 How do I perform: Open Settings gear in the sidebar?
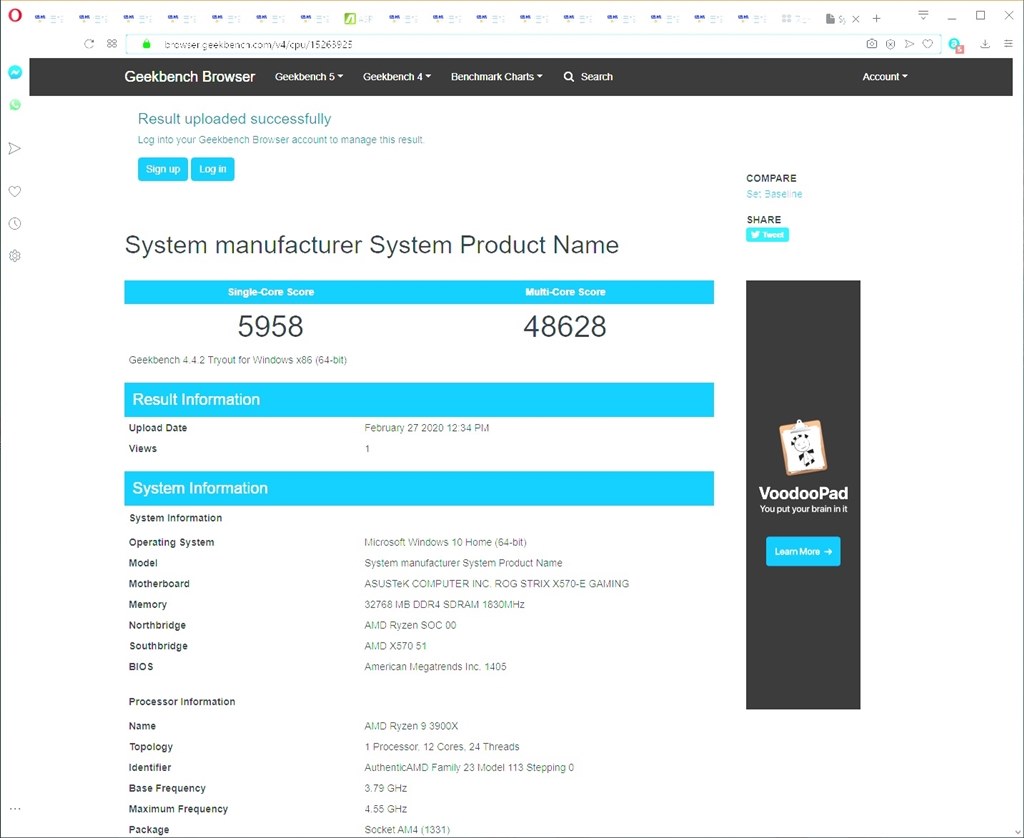pyautogui.click(x=15, y=255)
